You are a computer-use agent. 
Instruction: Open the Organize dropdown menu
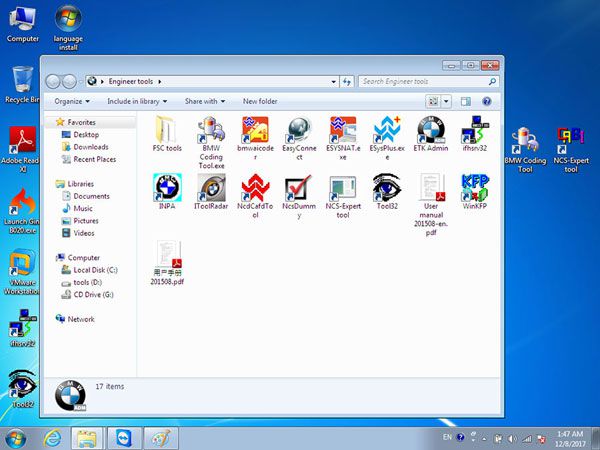point(72,101)
